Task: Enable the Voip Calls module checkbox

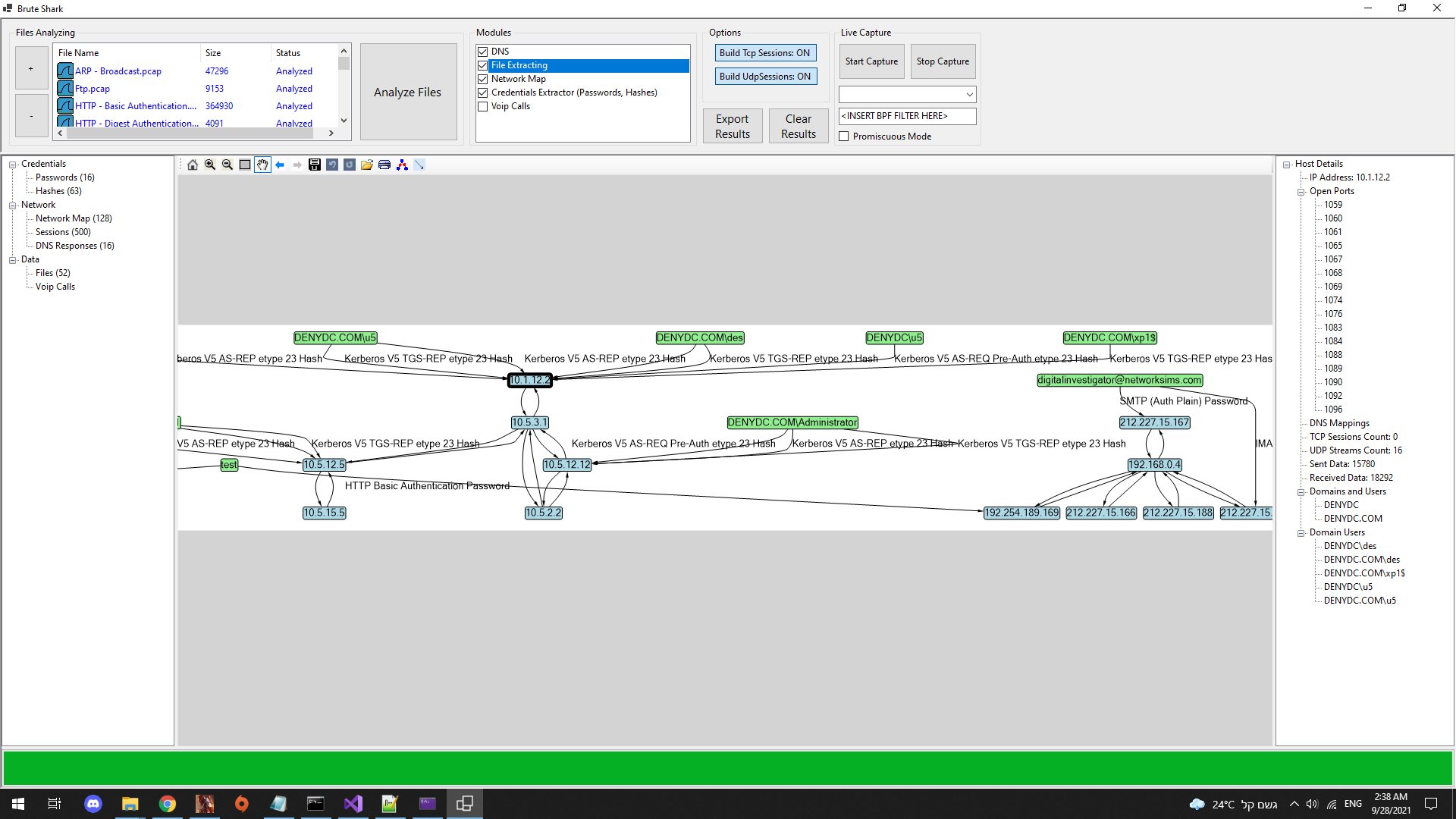Action: [x=483, y=106]
